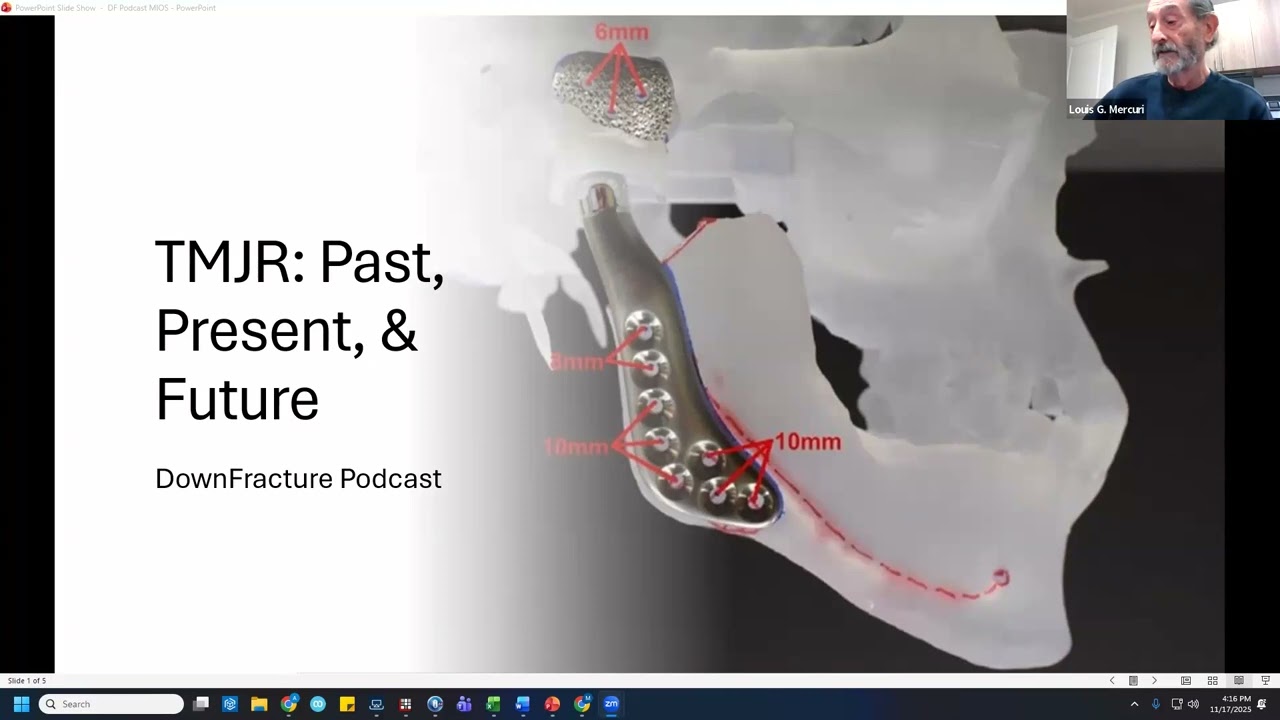Image resolution: width=1280 pixels, height=720 pixels.
Task: Start Slide Show view icon
Action: (x=1265, y=681)
